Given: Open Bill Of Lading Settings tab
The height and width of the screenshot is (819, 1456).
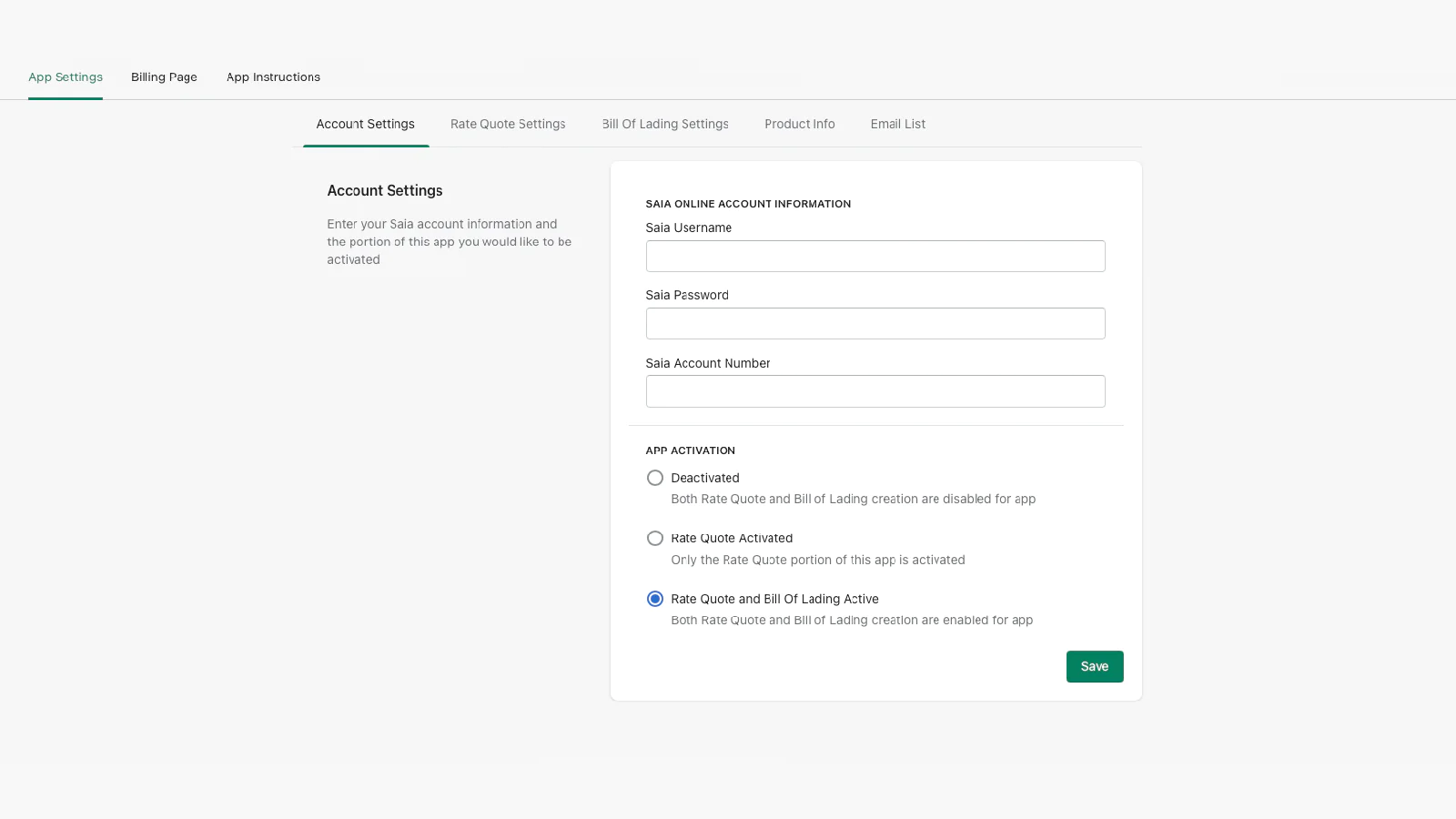Looking at the screenshot, I should tap(665, 124).
